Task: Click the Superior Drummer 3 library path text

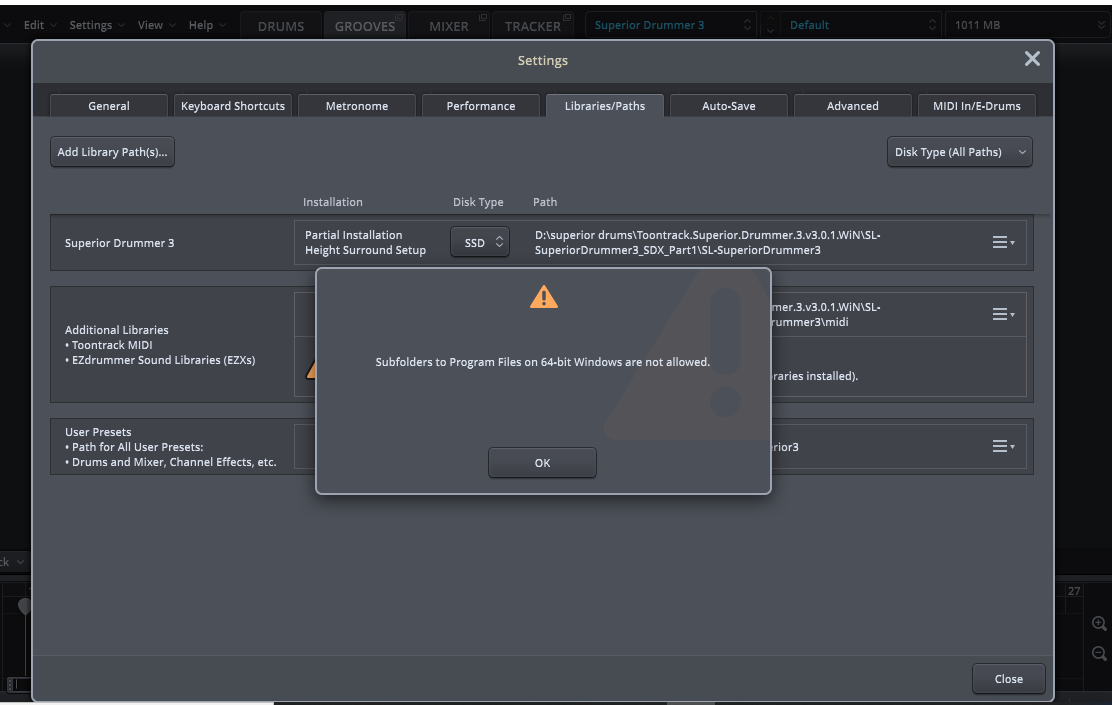Action: pos(708,243)
